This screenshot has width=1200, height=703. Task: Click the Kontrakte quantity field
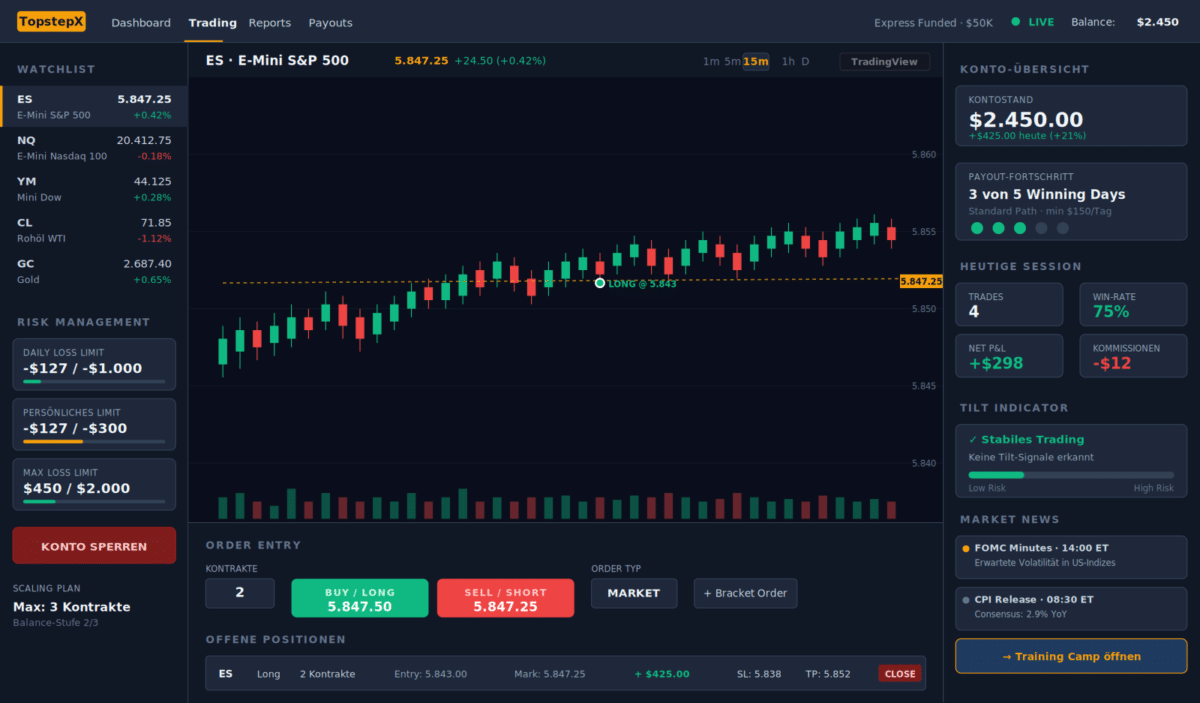coord(240,593)
